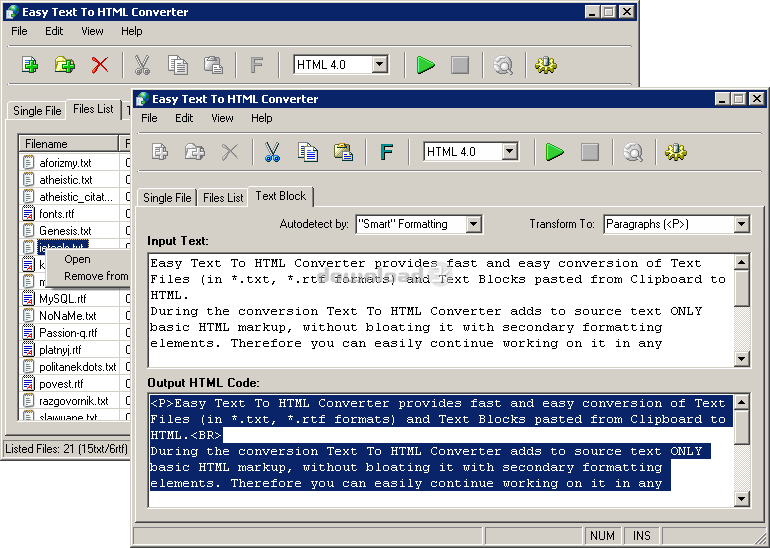This screenshot has height=548, width=770.
Task: Open the Edit menu in front window
Action: pos(184,118)
